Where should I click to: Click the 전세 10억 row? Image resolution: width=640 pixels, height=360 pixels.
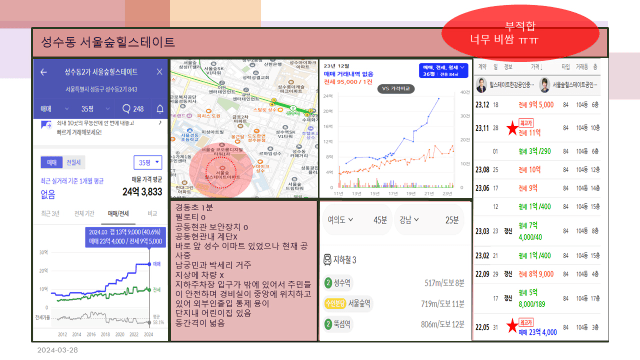pyautogui.click(x=537, y=169)
